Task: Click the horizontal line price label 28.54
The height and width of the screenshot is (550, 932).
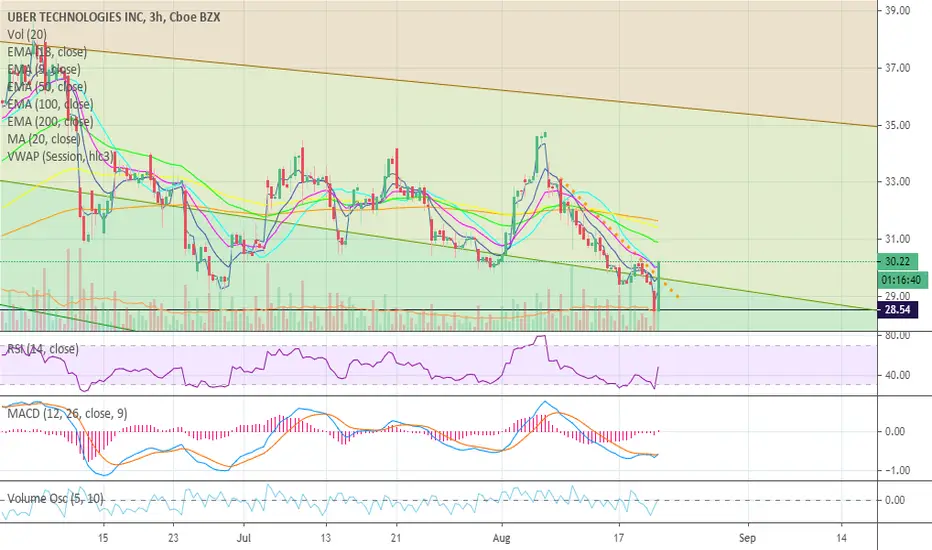Action: click(x=898, y=310)
